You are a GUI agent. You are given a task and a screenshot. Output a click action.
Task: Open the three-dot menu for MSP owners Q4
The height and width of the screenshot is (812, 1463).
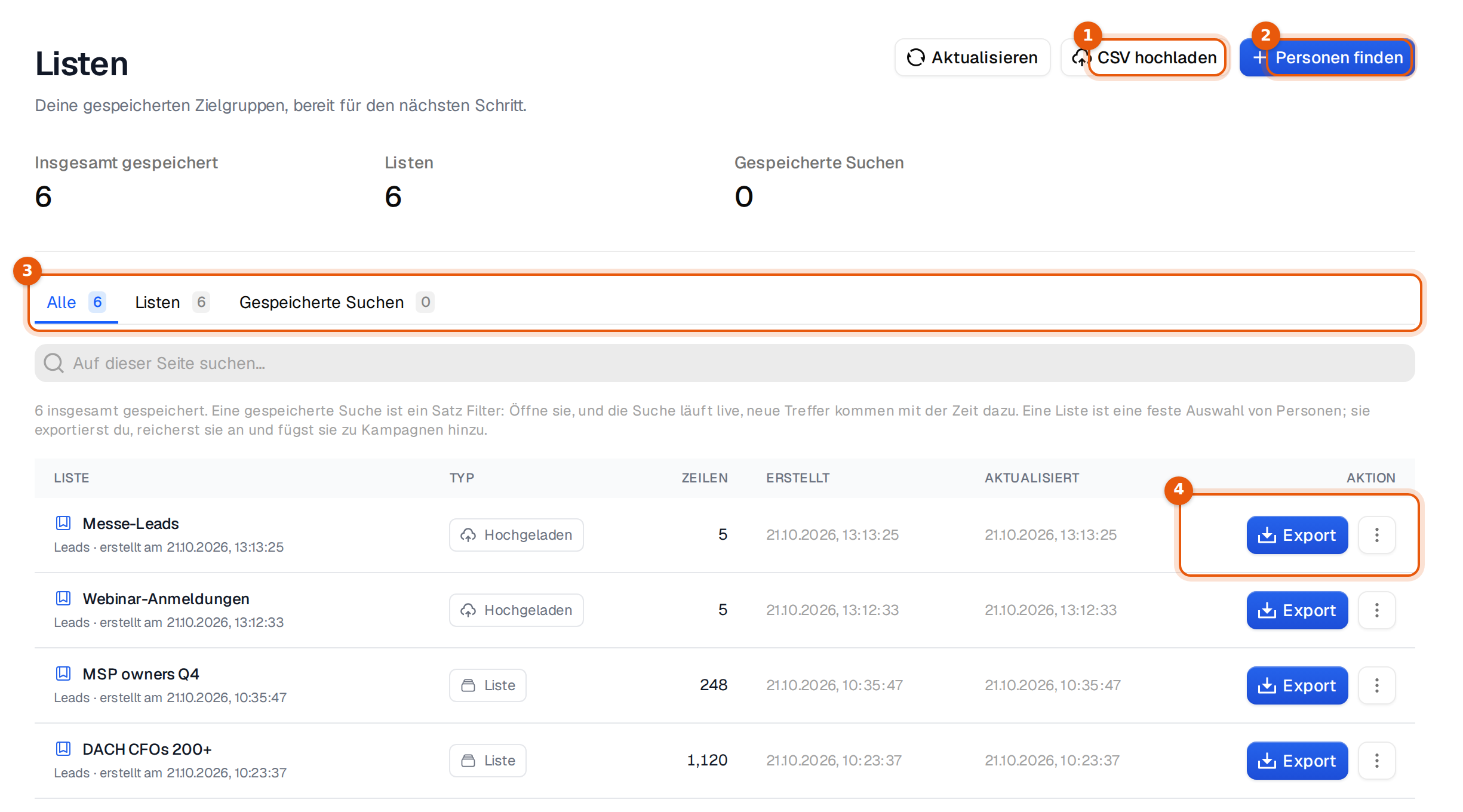pos(1376,685)
